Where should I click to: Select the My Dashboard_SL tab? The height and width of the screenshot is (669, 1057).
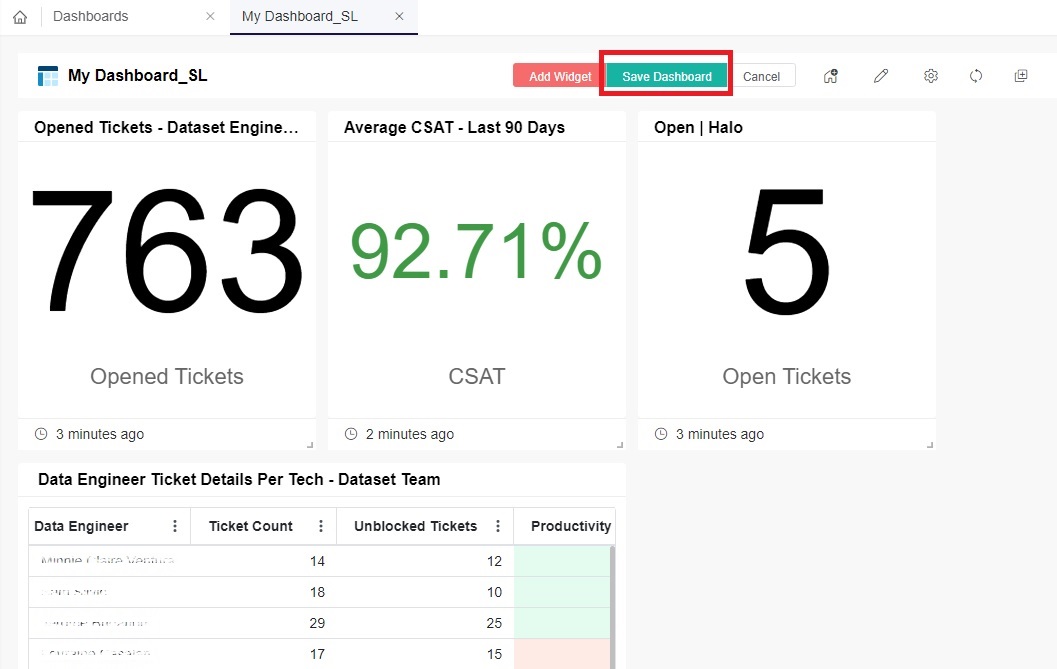pyautogui.click(x=300, y=16)
